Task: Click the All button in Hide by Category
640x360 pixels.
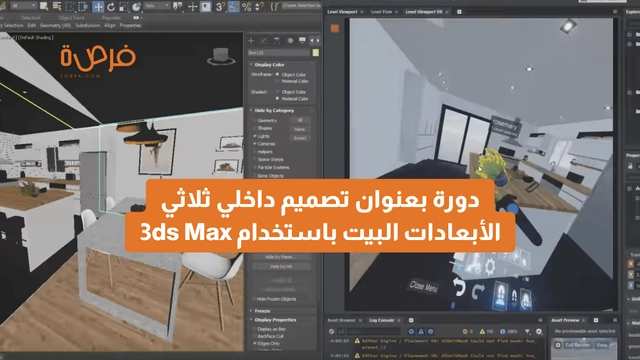Action: pos(300,120)
